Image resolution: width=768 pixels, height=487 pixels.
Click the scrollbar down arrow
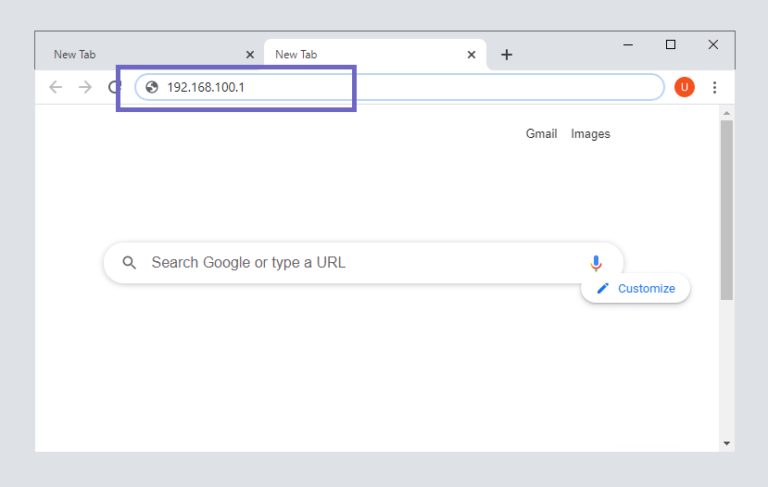tap(727, 443)
